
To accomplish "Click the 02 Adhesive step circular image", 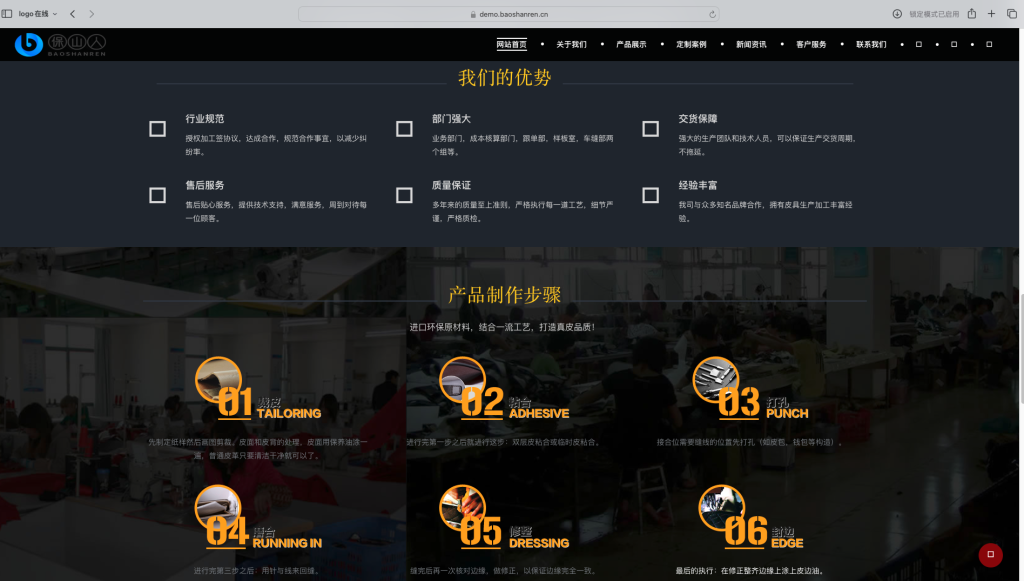I will [x=462, y=380].
